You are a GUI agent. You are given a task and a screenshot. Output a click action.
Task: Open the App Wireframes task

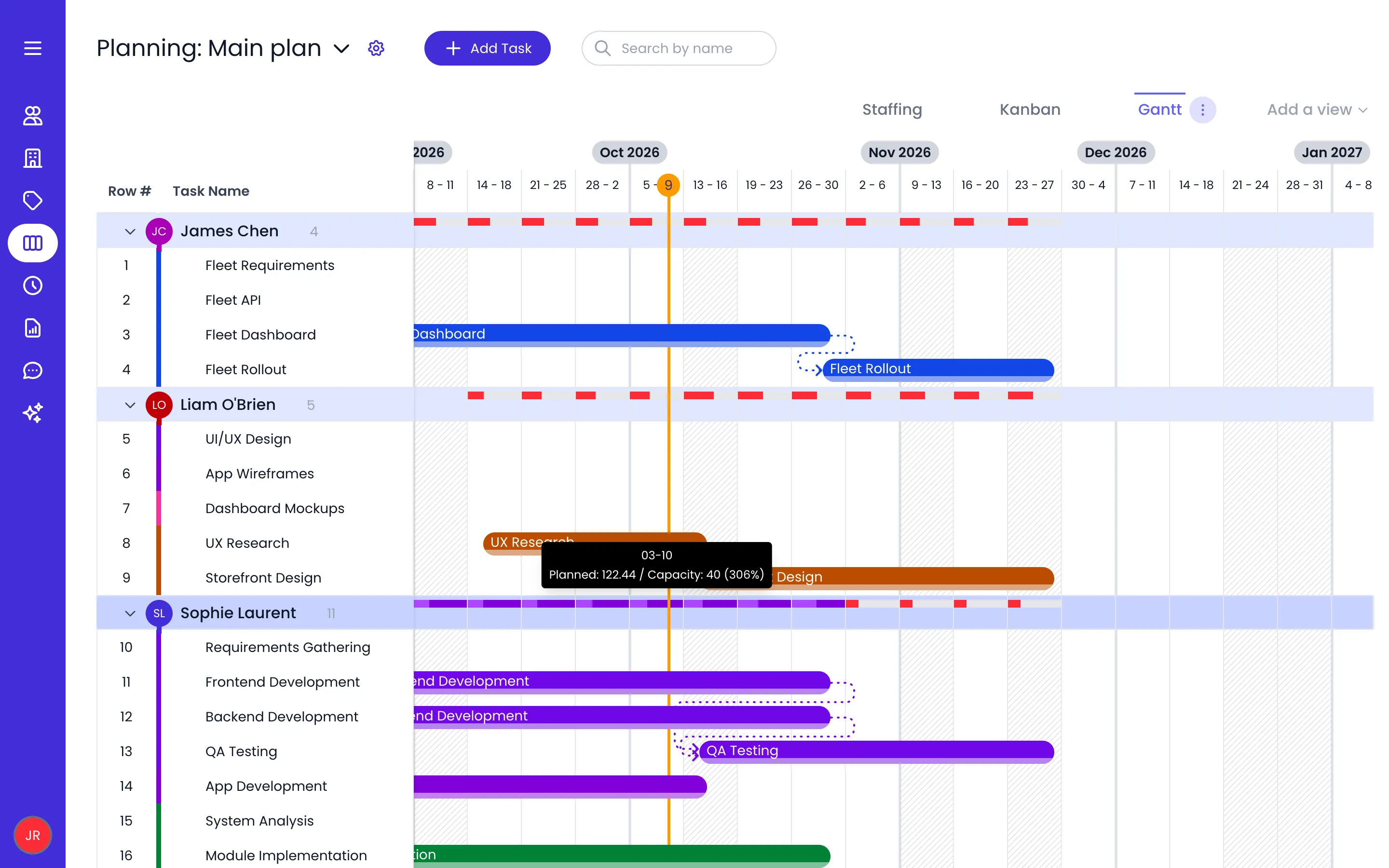pyautogui.click(x=259, y=474)
